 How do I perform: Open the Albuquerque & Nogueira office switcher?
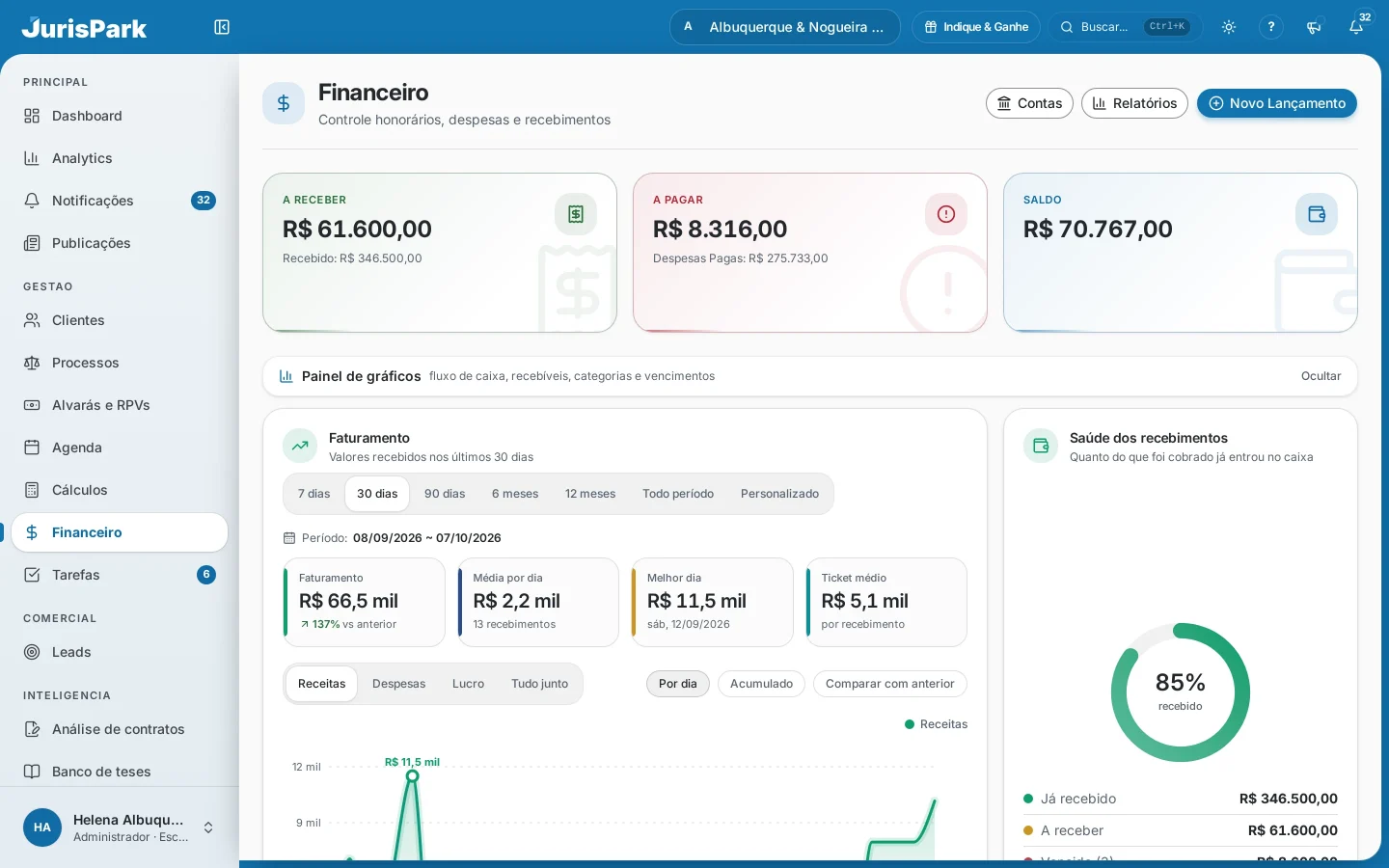[x=784, y=27]
